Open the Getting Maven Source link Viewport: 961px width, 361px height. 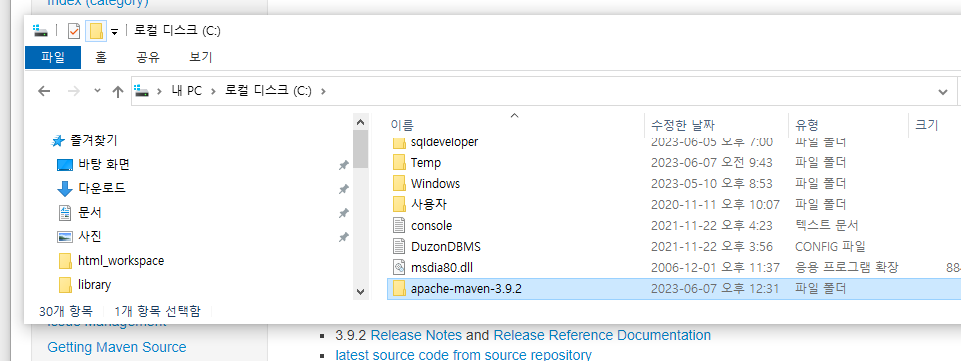116,347
